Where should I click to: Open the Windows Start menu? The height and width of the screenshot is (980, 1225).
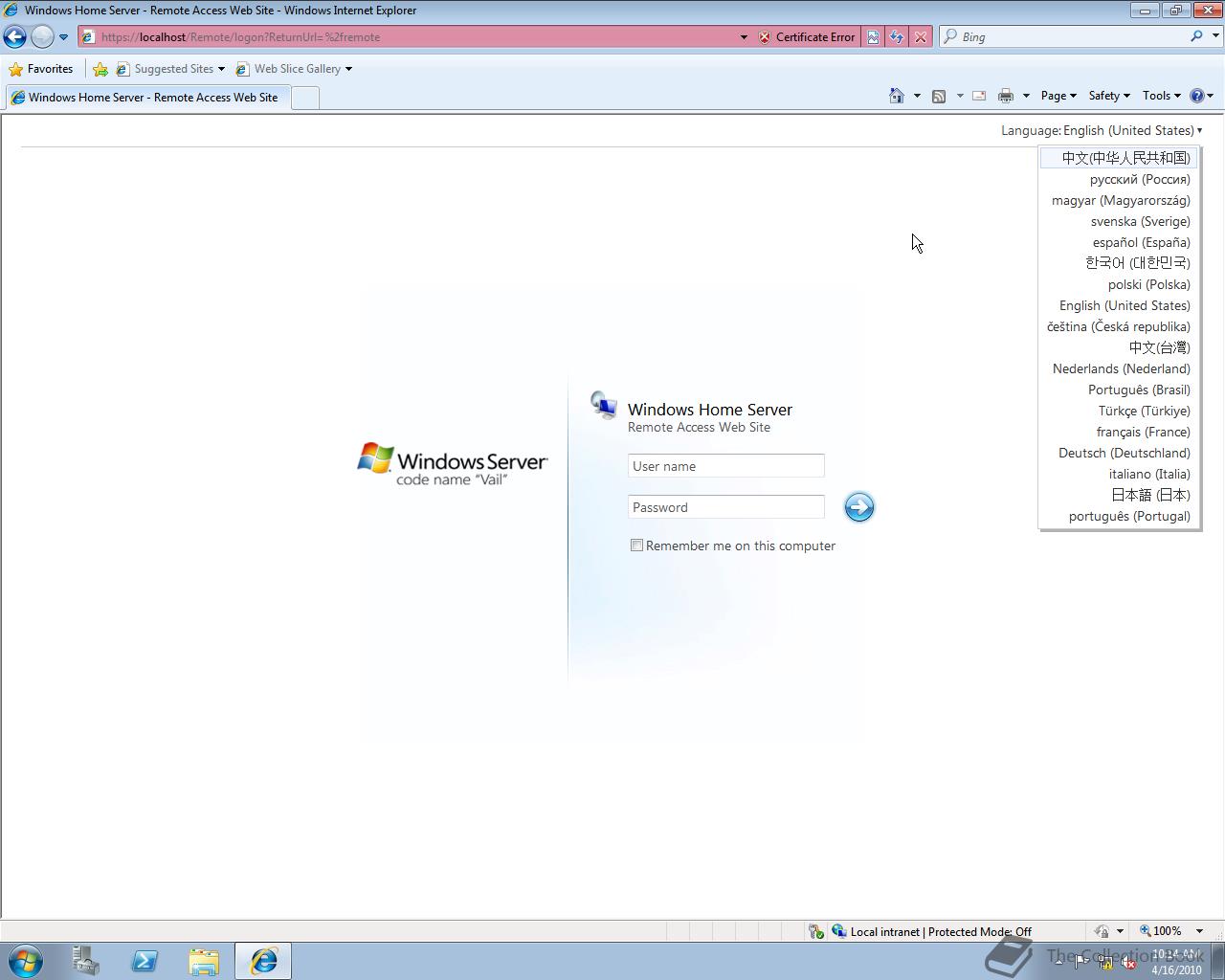(x=25, y=961)
